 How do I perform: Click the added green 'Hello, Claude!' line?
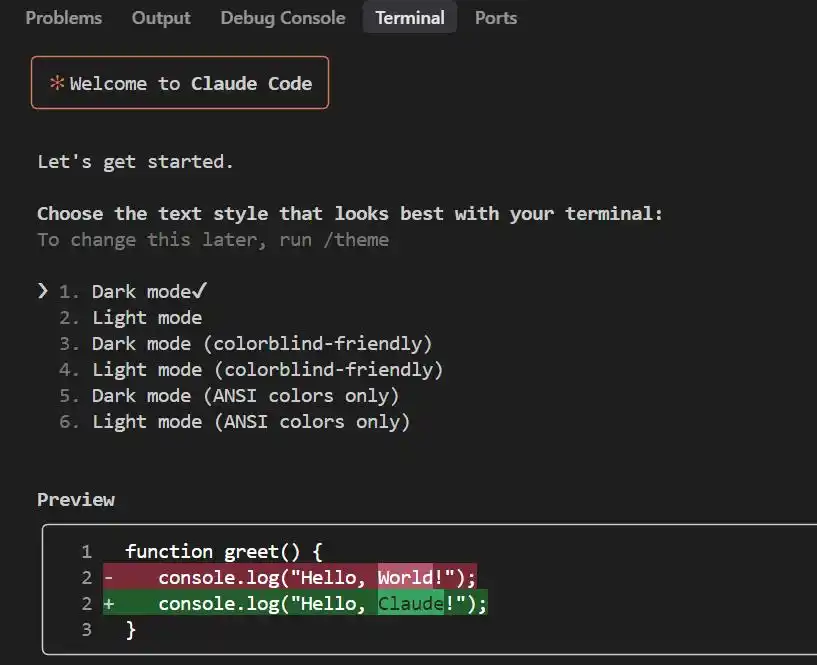click(295, 603)
